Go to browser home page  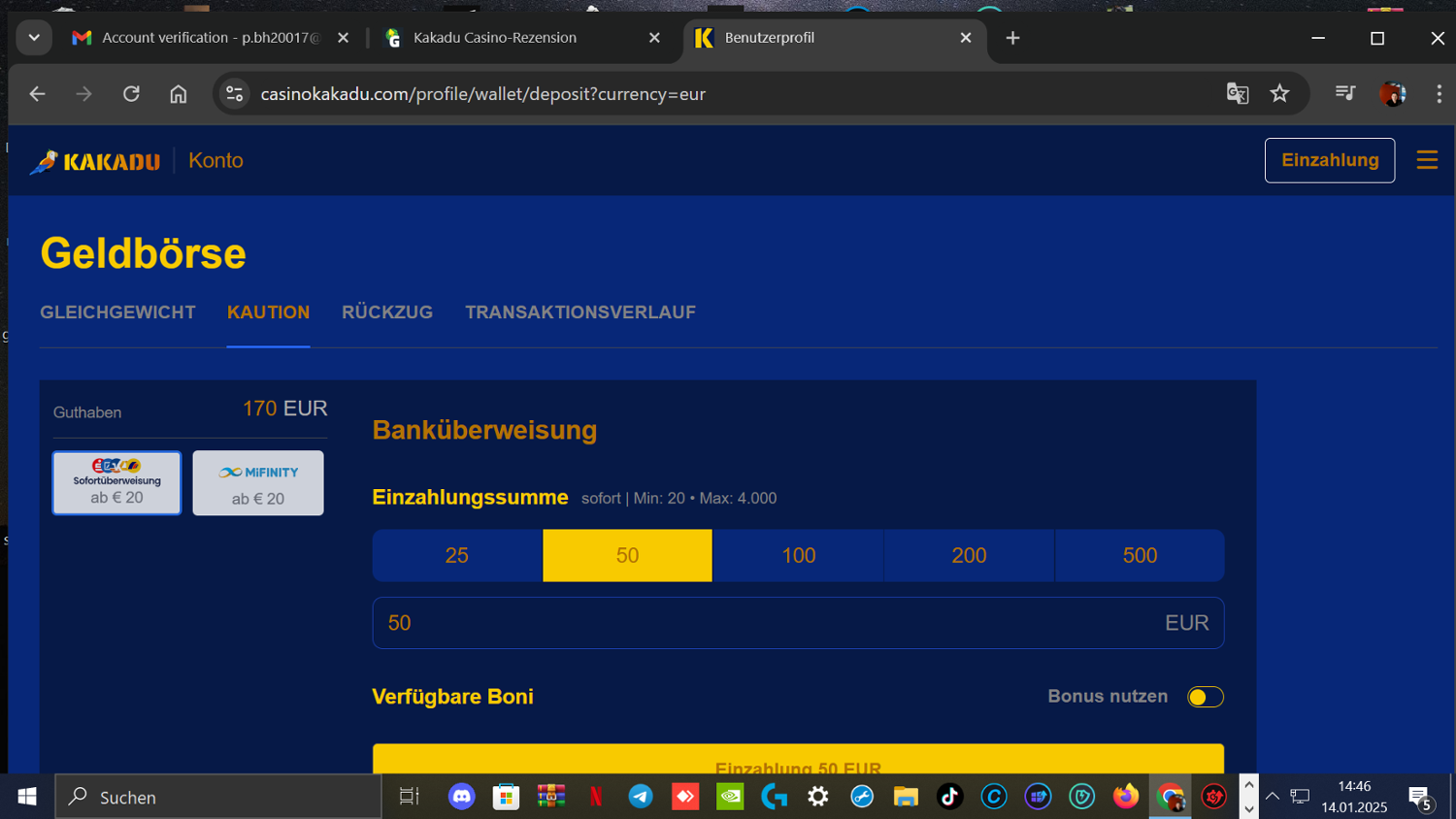coord(179,94)
